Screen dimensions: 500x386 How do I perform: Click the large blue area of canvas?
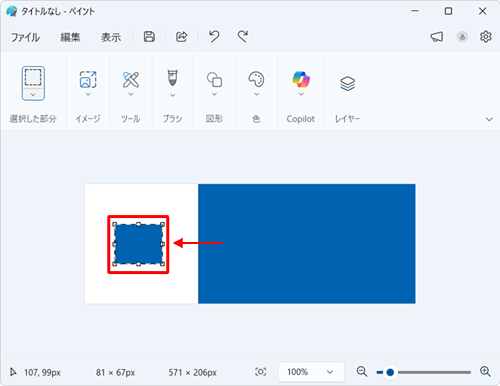307,244
